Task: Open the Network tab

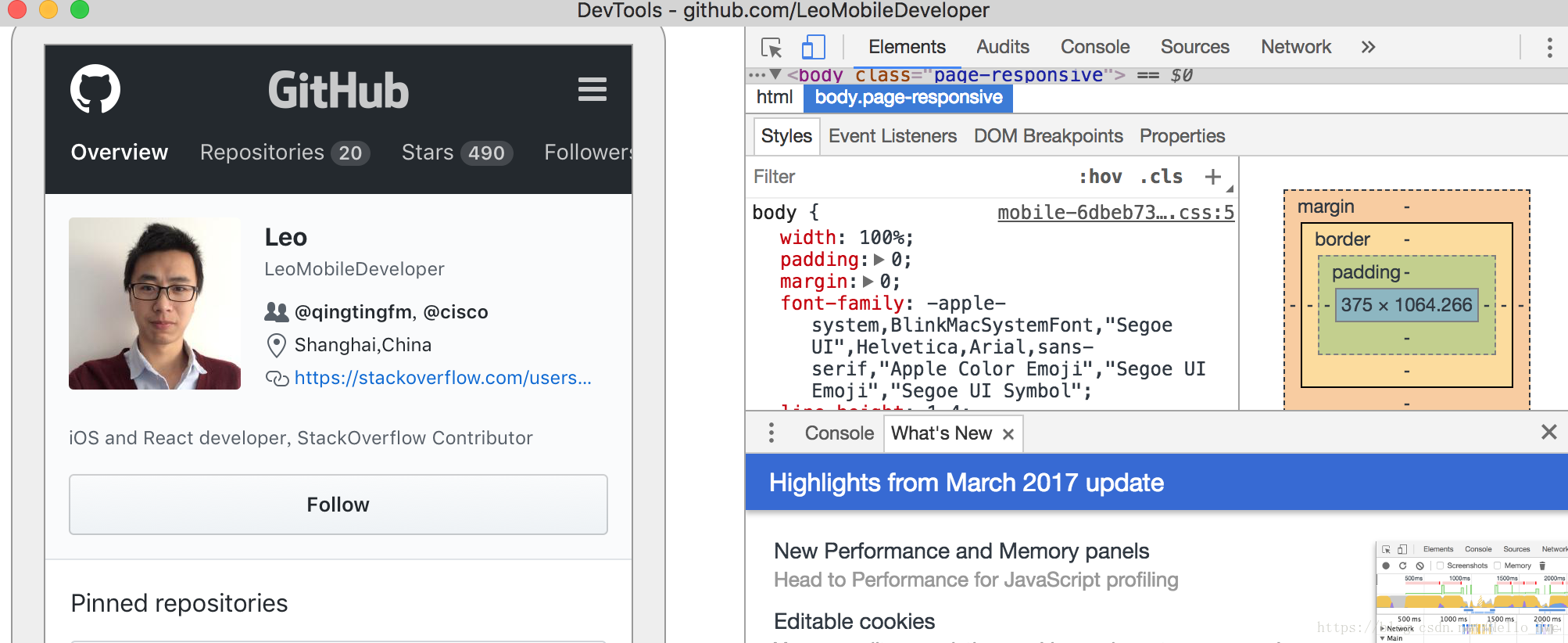Action: coord(1295,47)
